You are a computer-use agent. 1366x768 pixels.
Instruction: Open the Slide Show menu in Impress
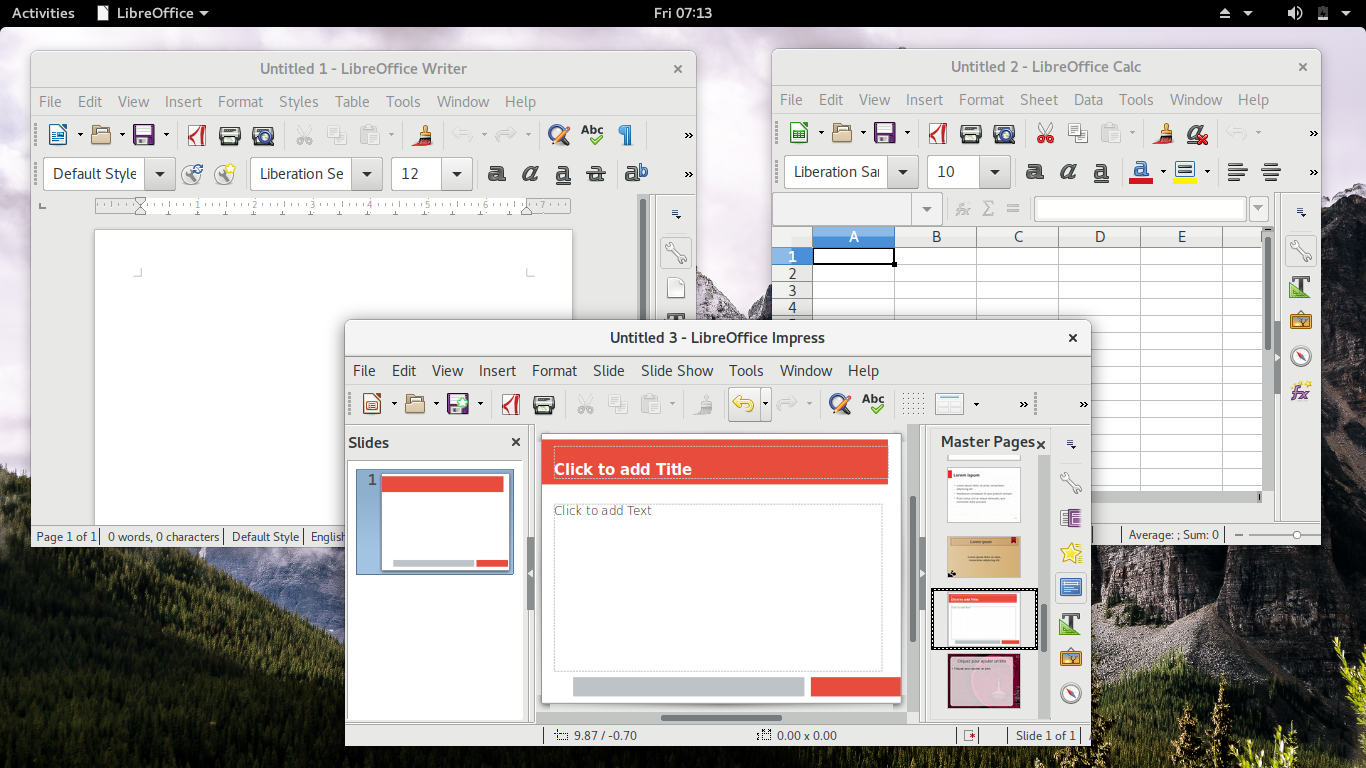click(676, 370)
